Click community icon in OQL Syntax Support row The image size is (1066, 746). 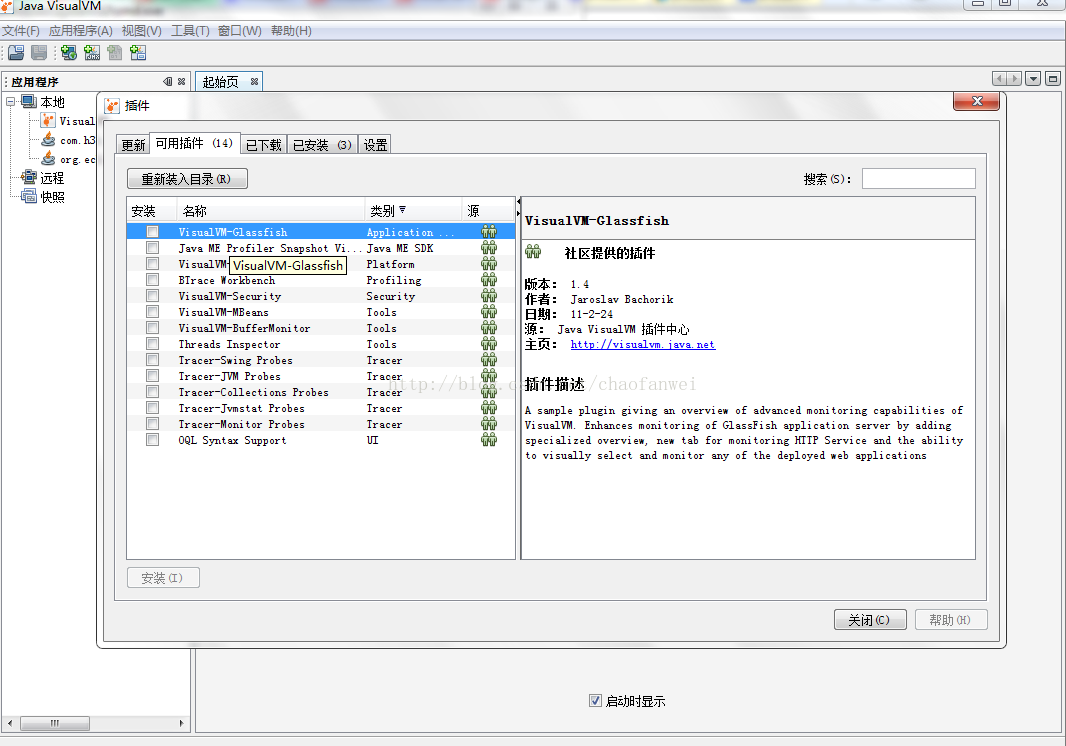[489, 439]
